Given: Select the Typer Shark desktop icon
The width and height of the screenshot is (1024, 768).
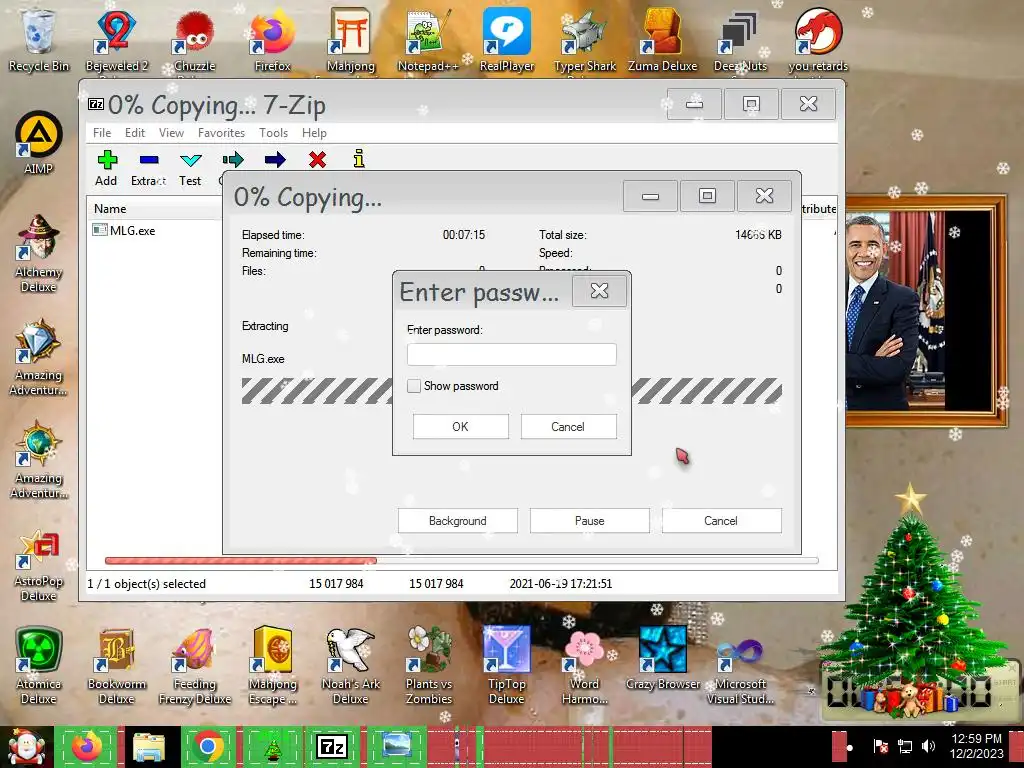Looking at the screenshot, I should pos(584,39).
